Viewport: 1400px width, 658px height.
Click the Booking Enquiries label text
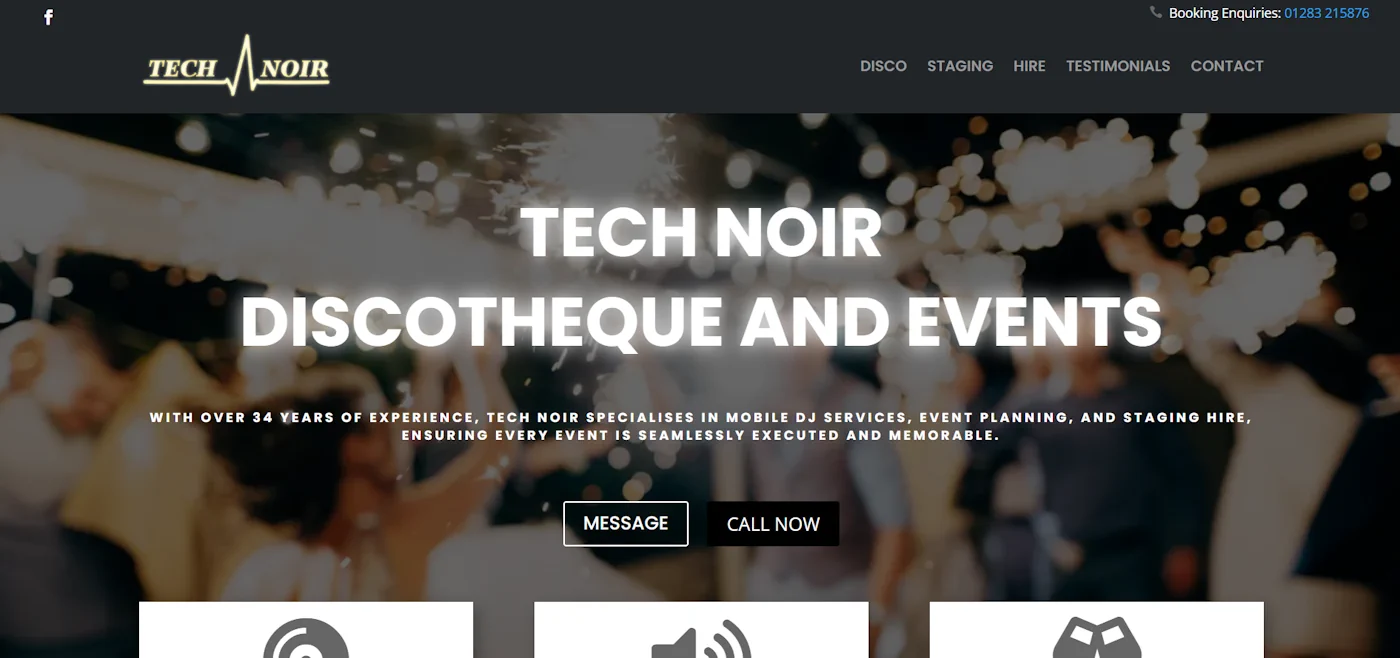pos(1224,13)
